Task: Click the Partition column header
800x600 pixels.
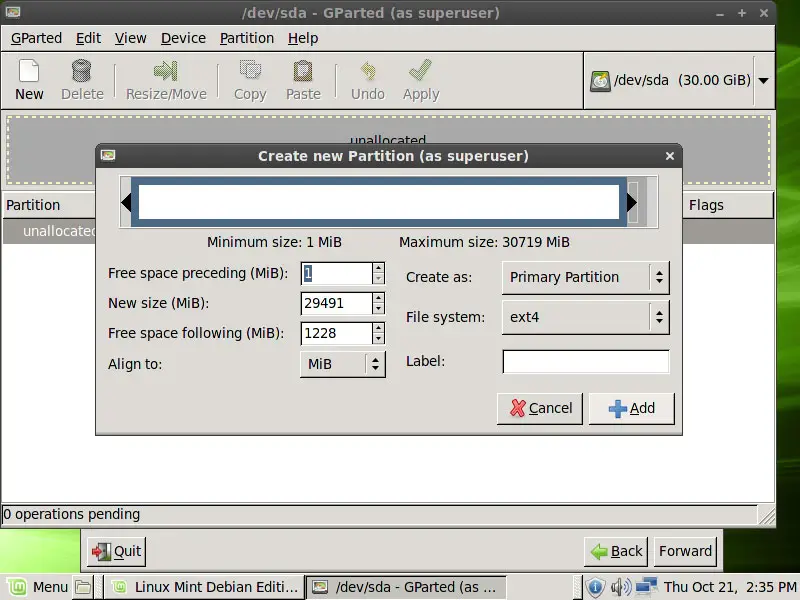Action: [x=49, y=205]
